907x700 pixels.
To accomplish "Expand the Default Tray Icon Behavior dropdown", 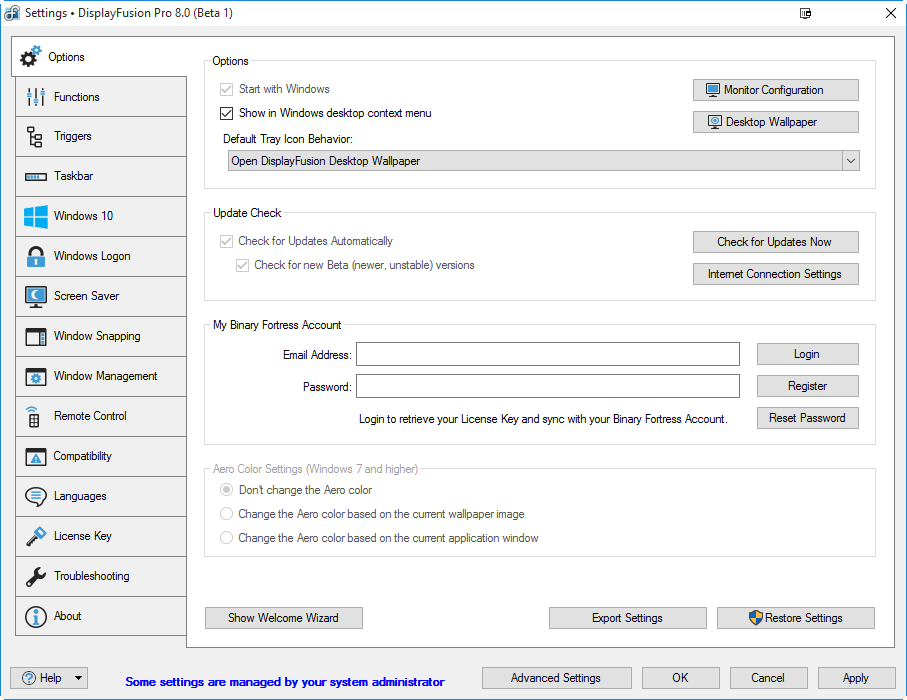I will tap(850, 161).
